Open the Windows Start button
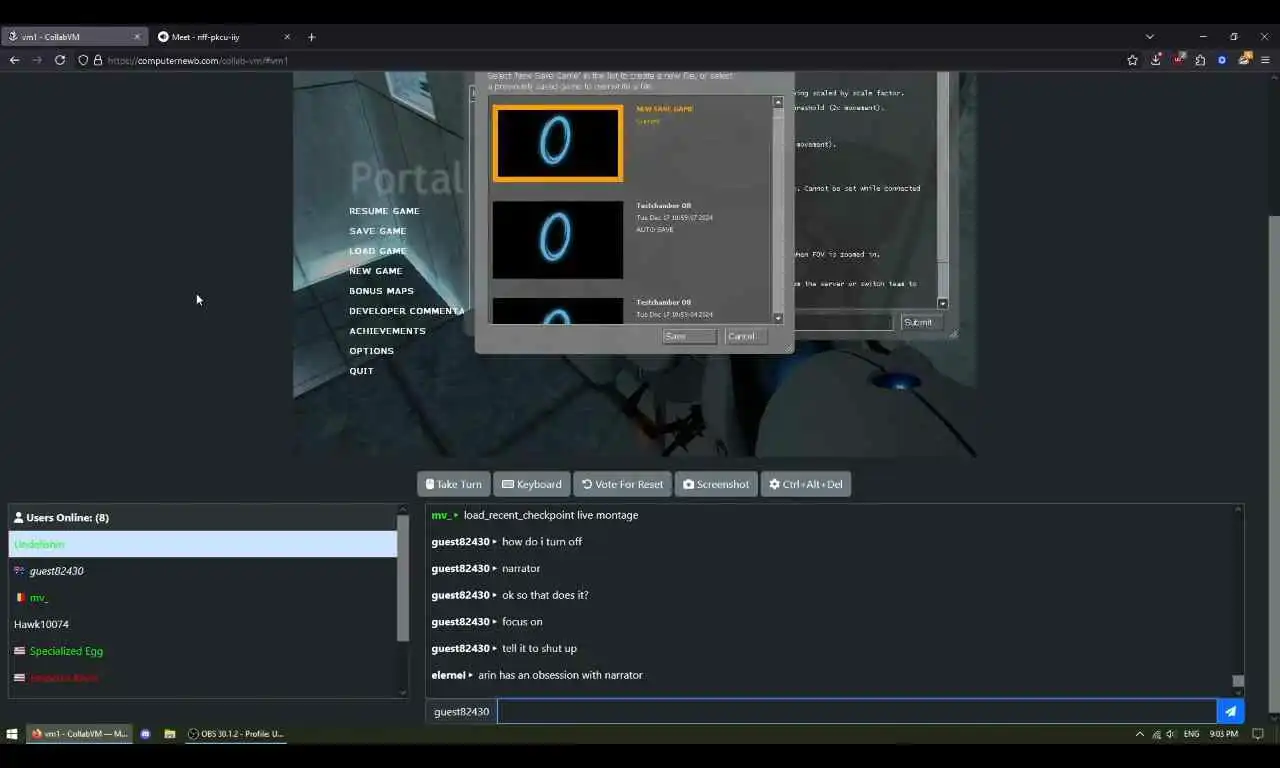This screenshot has width=1280, height=768. pos(12,734)
